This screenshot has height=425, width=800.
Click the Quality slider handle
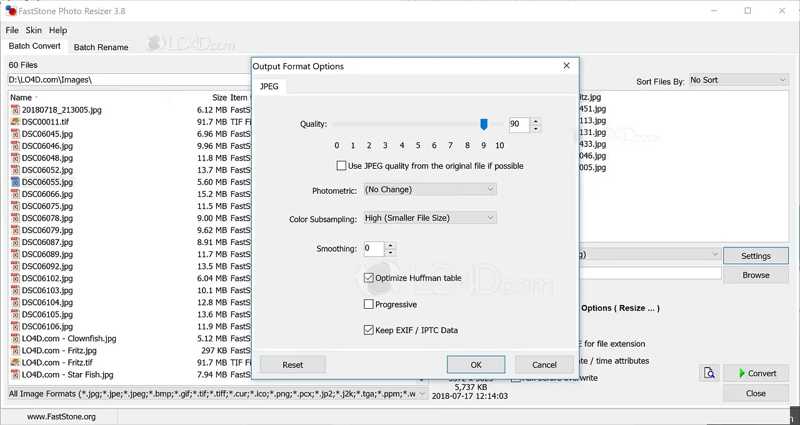coord(484,124)
